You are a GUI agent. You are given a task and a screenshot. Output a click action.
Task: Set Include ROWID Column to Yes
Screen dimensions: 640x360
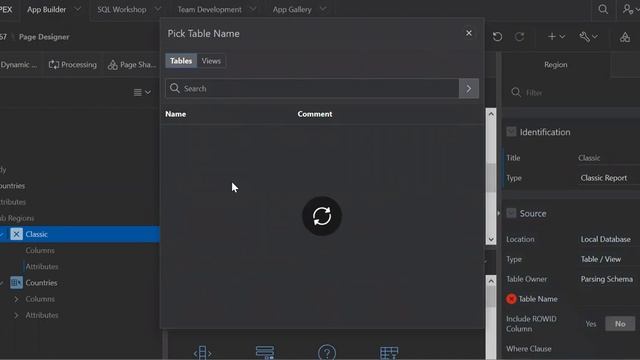[591, 324]
